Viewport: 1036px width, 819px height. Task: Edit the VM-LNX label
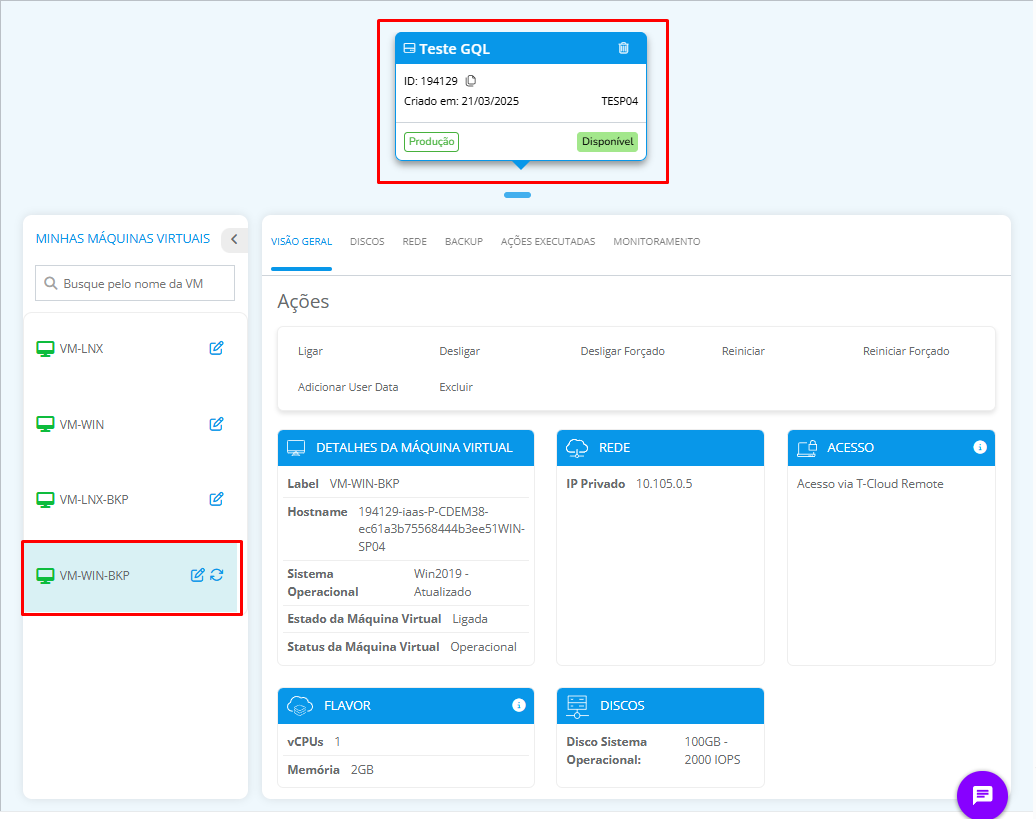pyautogui.click(x=216, y=348)
